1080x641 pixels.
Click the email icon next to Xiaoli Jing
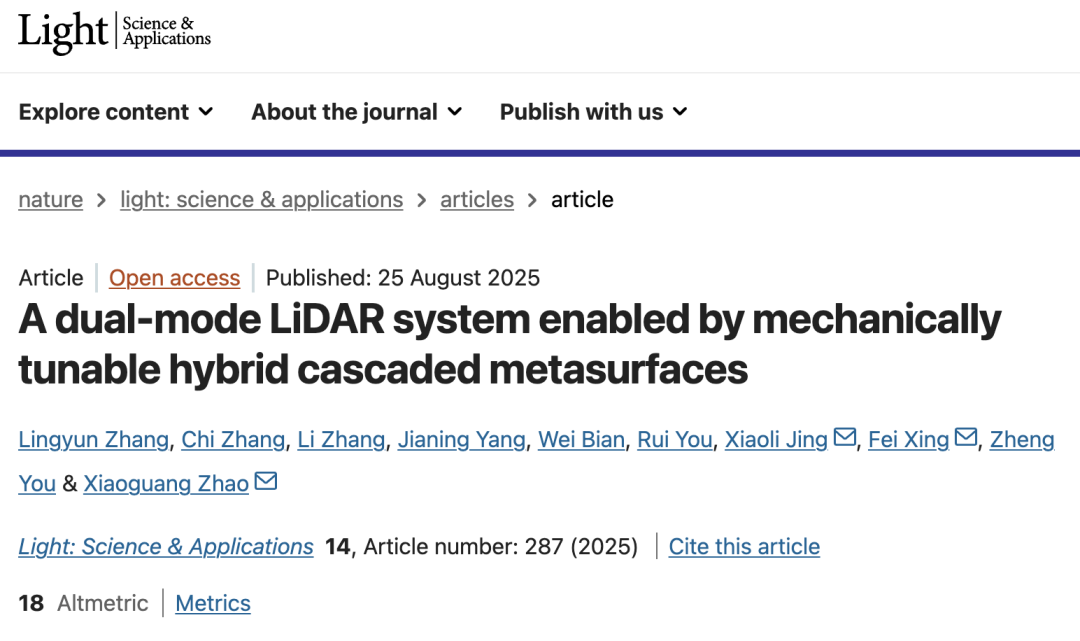click(x=844, y=437)
